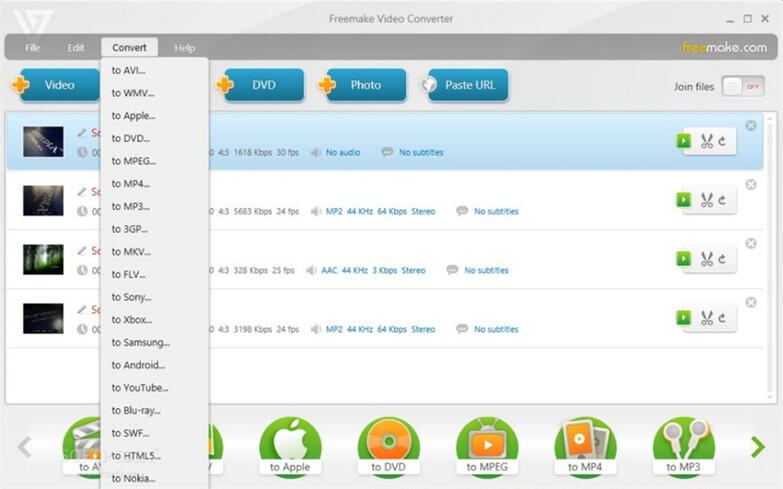Rotate the first video in the list
The image size is (783, 489).
click(x=722, y=141)
